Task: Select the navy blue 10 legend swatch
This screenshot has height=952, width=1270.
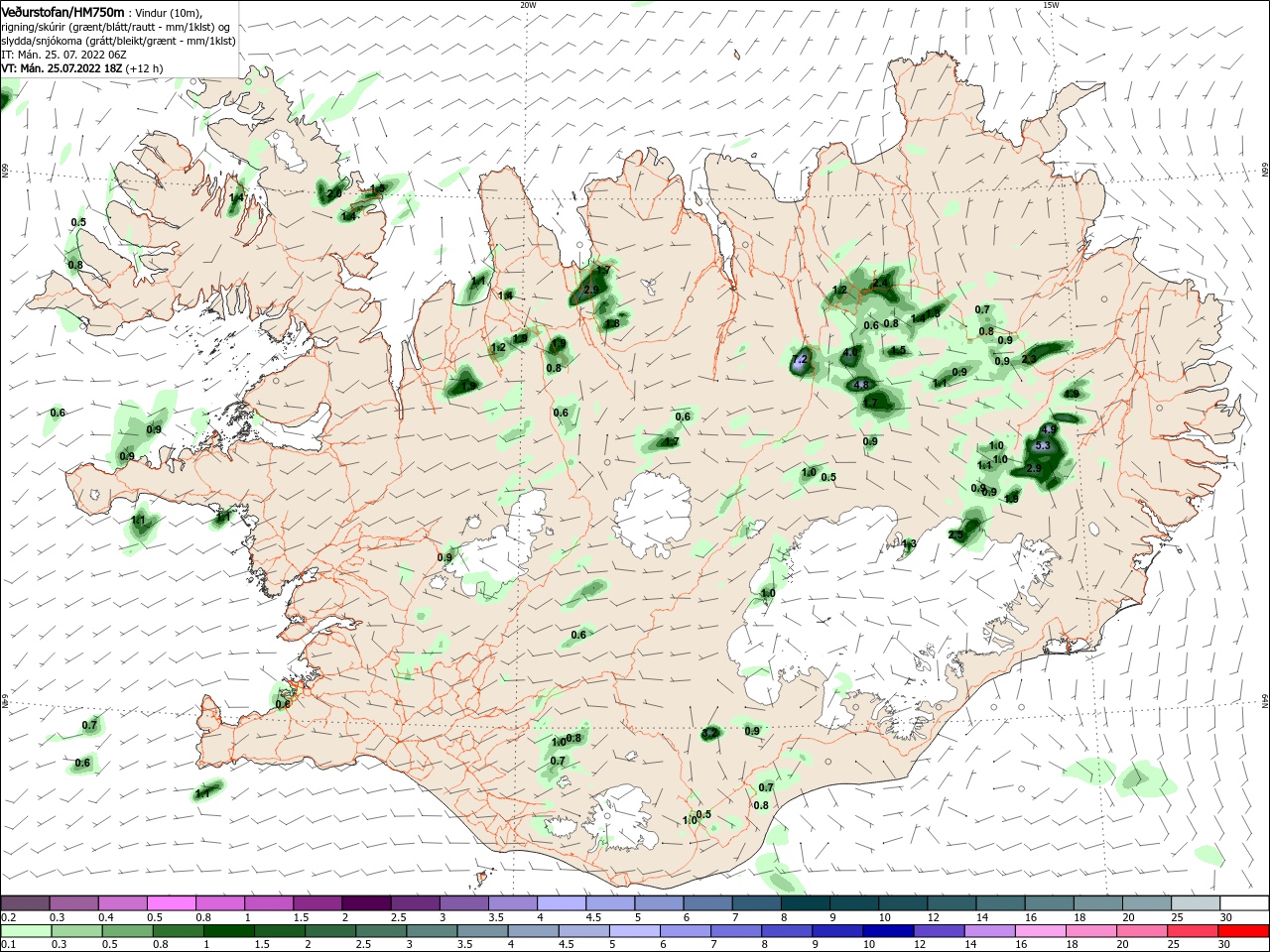Action: tap(887, 931)
